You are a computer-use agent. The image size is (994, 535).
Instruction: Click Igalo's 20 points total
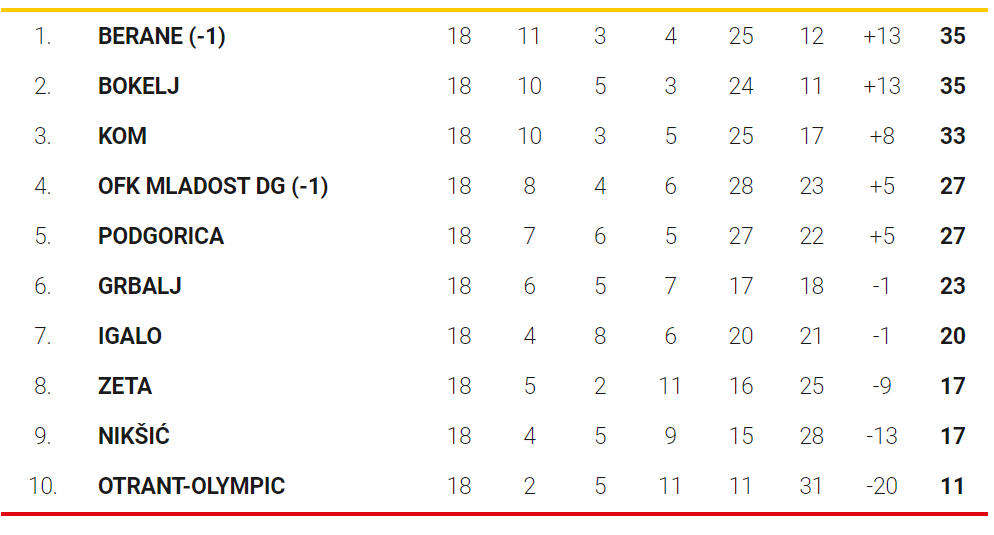(x=952, y=336)
